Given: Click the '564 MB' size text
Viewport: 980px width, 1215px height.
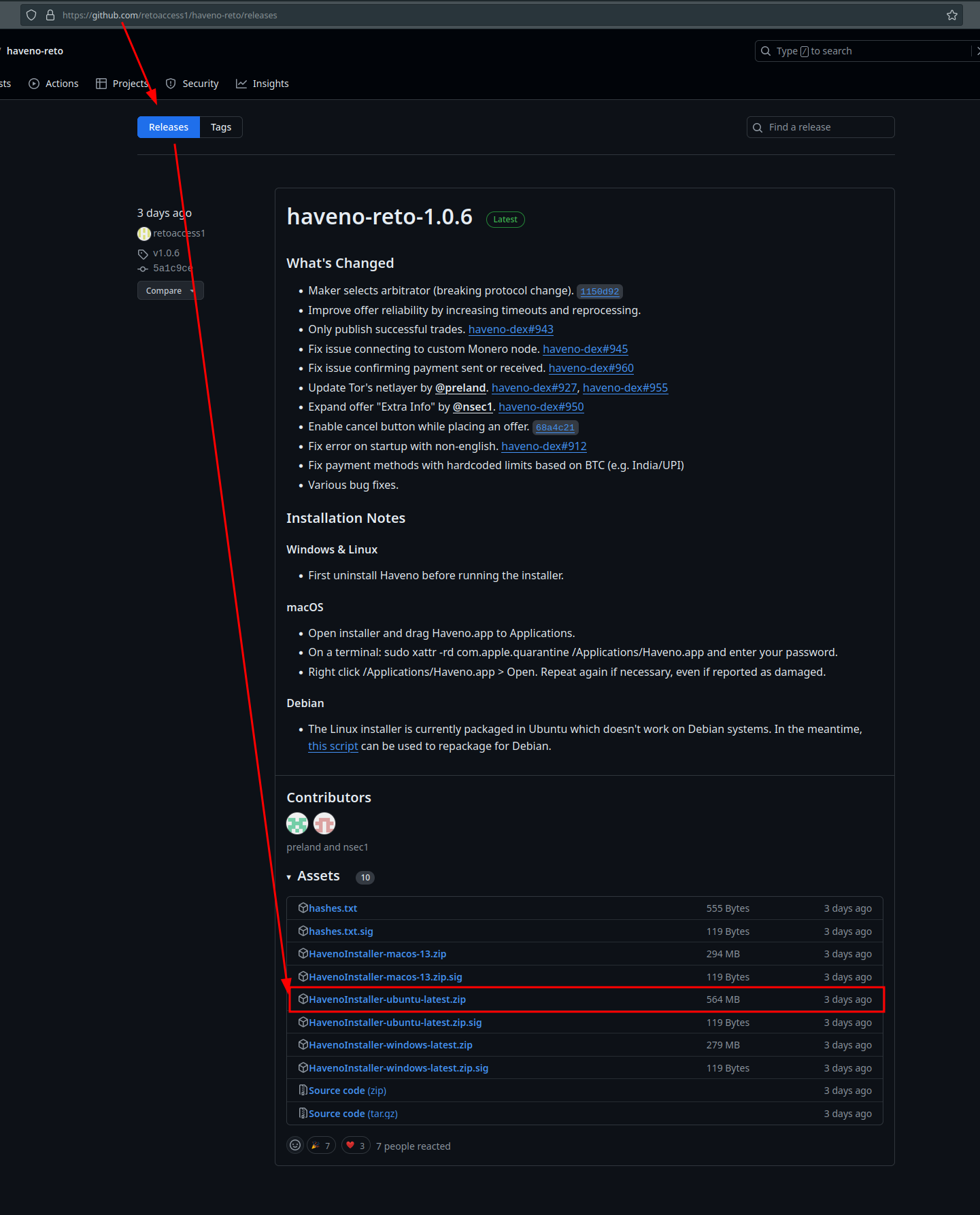Looking at the screenshot, I should tap(723, 999).
